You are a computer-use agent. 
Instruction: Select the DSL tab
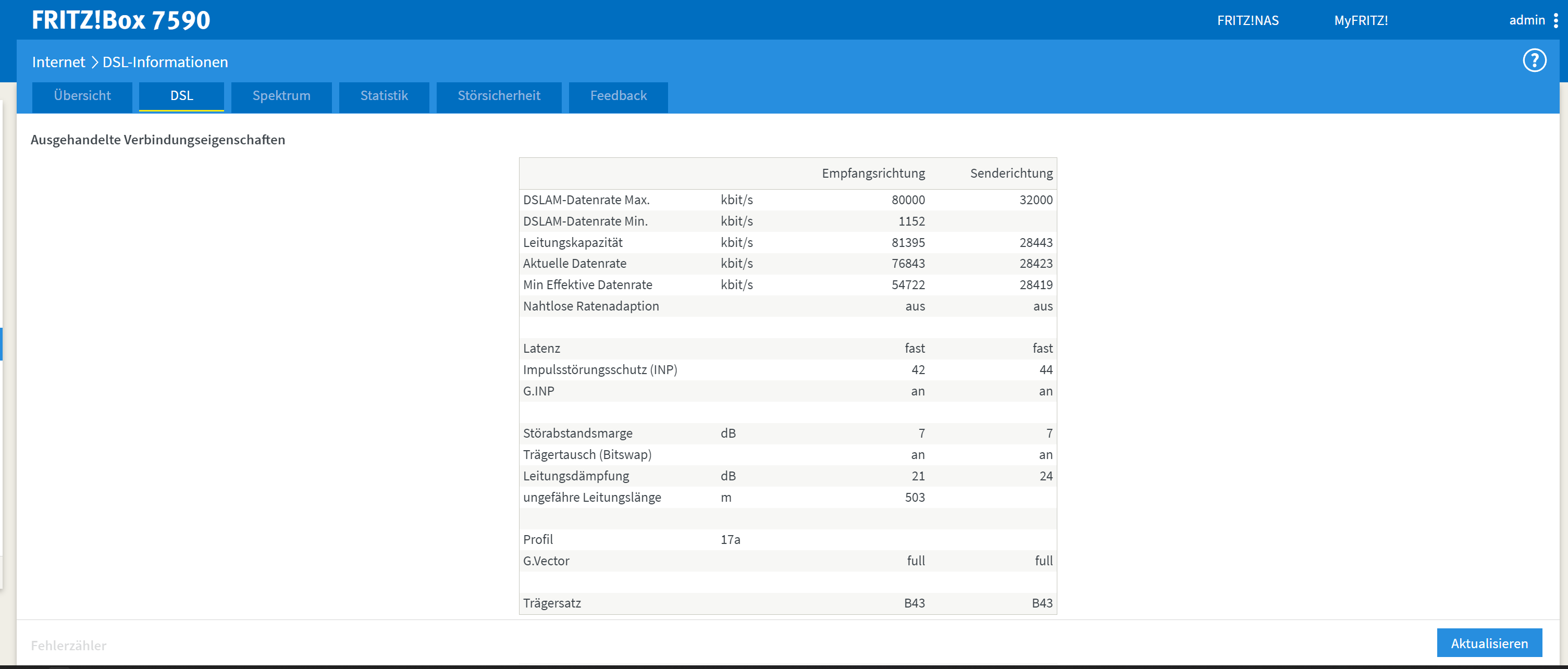tap(181, 96)
